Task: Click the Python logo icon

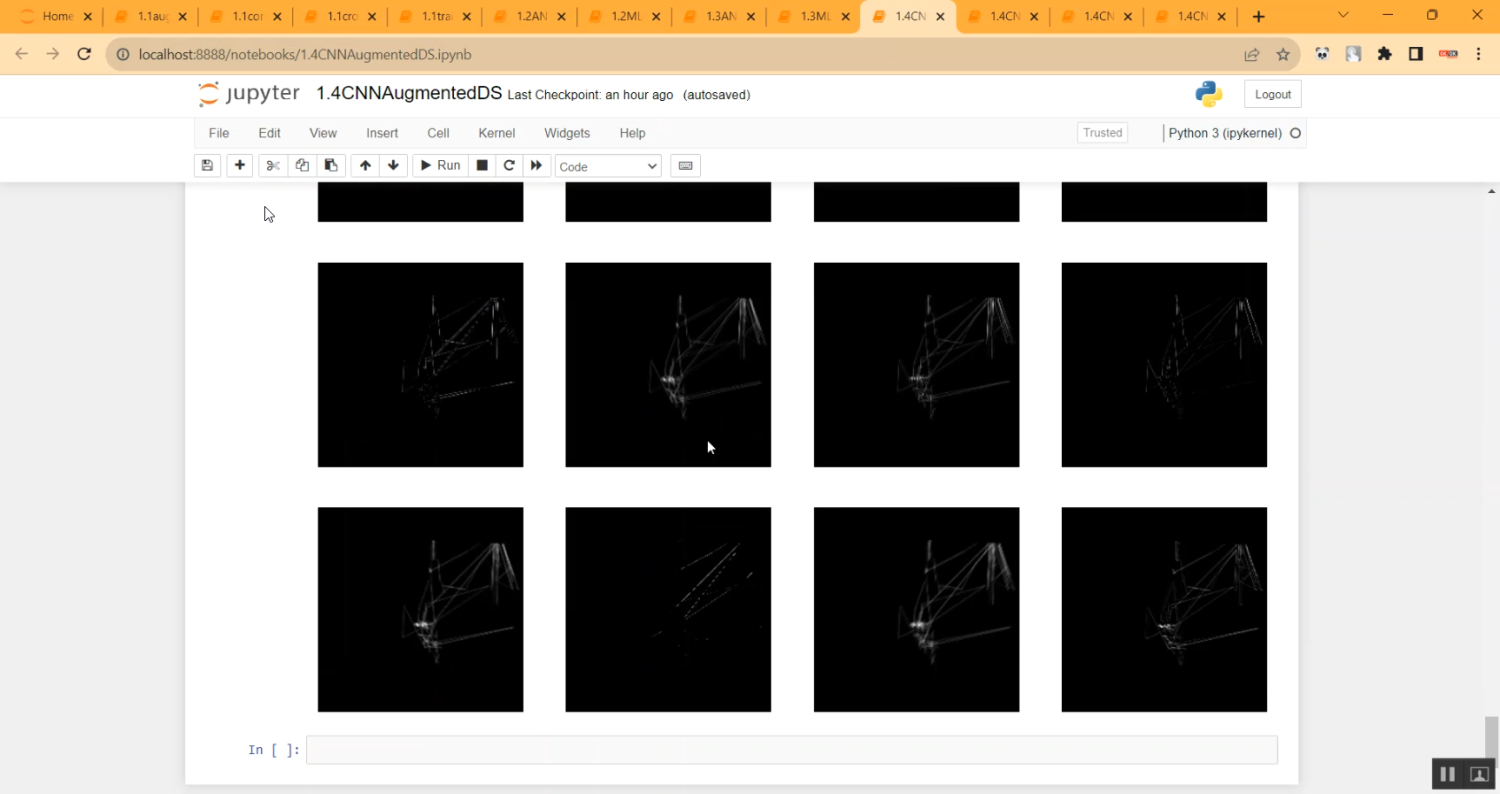Action: click(1209, 94)
